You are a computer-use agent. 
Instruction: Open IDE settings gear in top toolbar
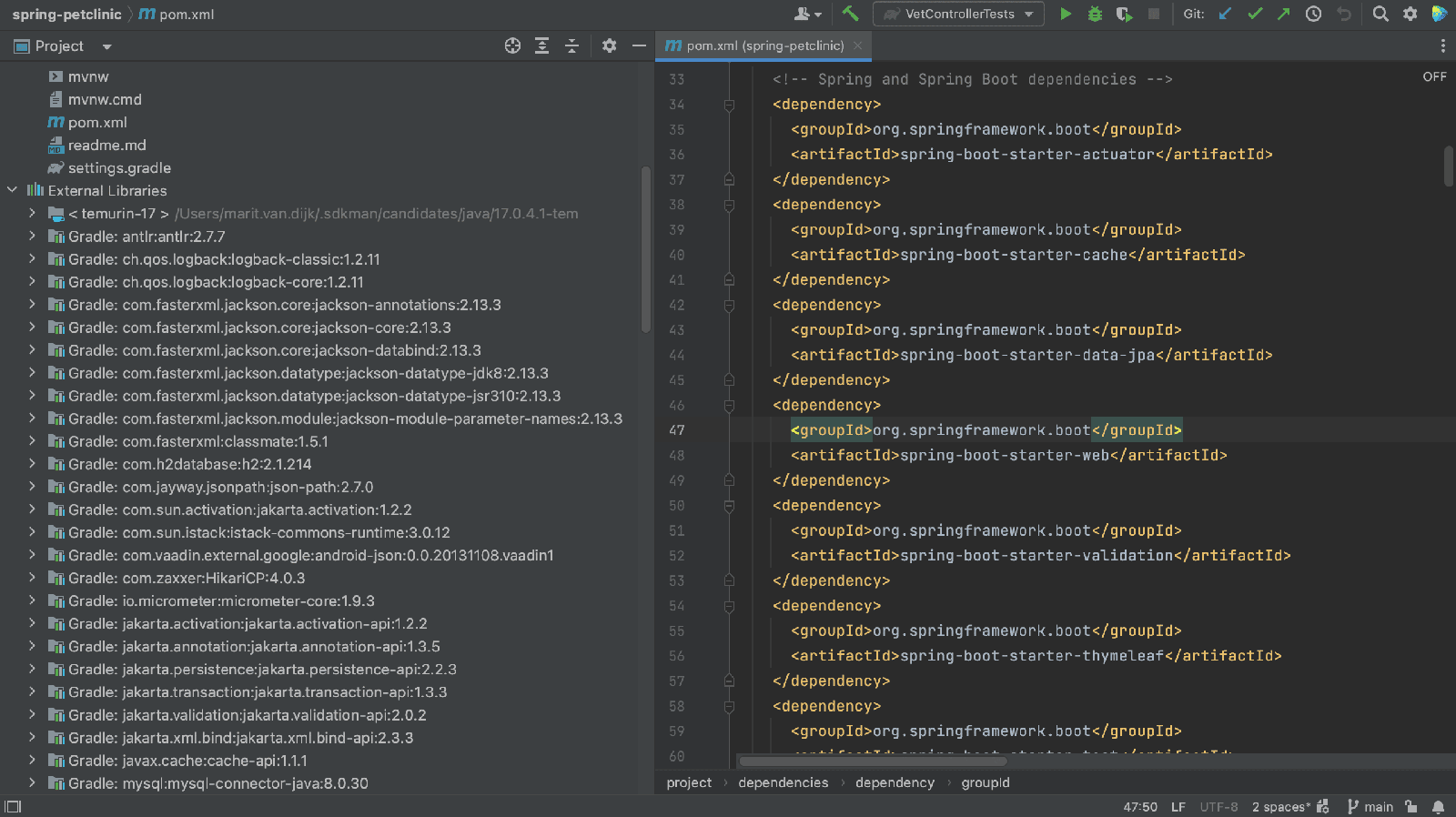pos(1410,14)
